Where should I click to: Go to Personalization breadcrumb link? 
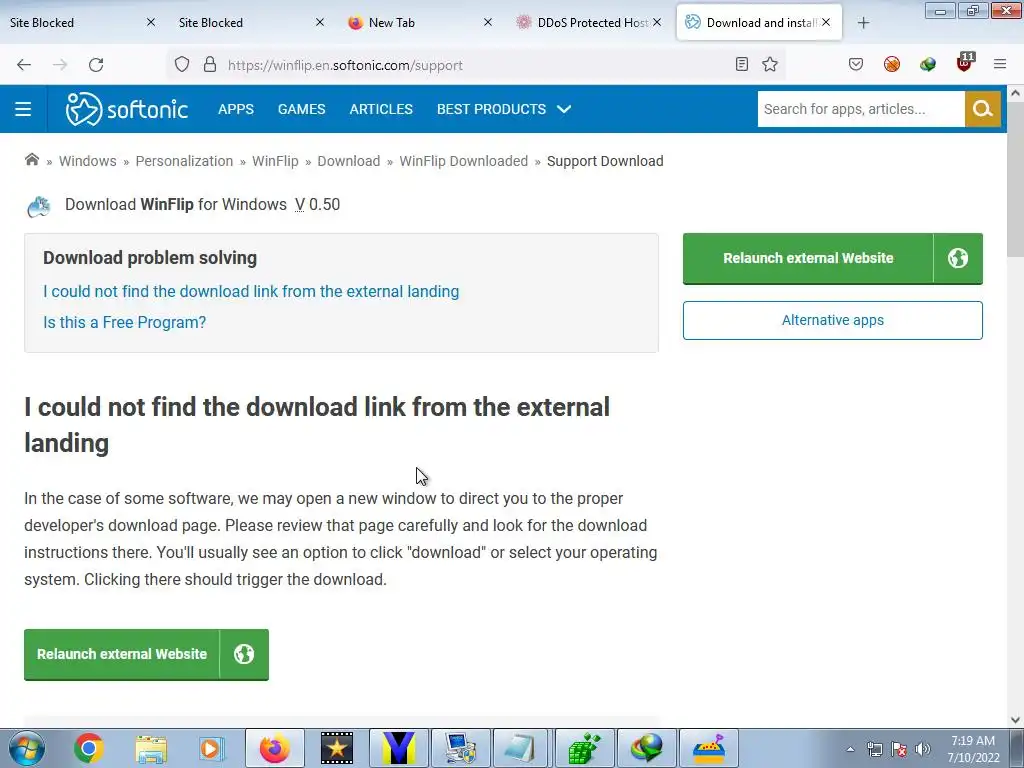[x=184, y=161]
